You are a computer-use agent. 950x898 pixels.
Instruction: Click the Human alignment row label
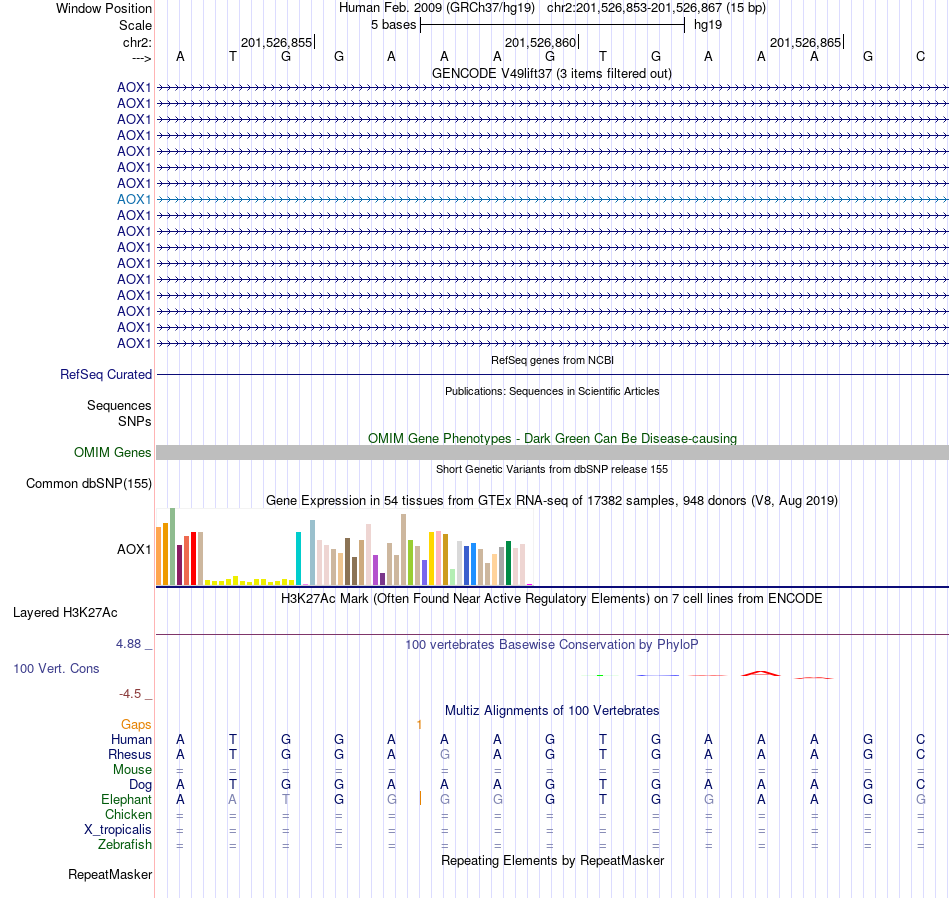click(131, 740)
